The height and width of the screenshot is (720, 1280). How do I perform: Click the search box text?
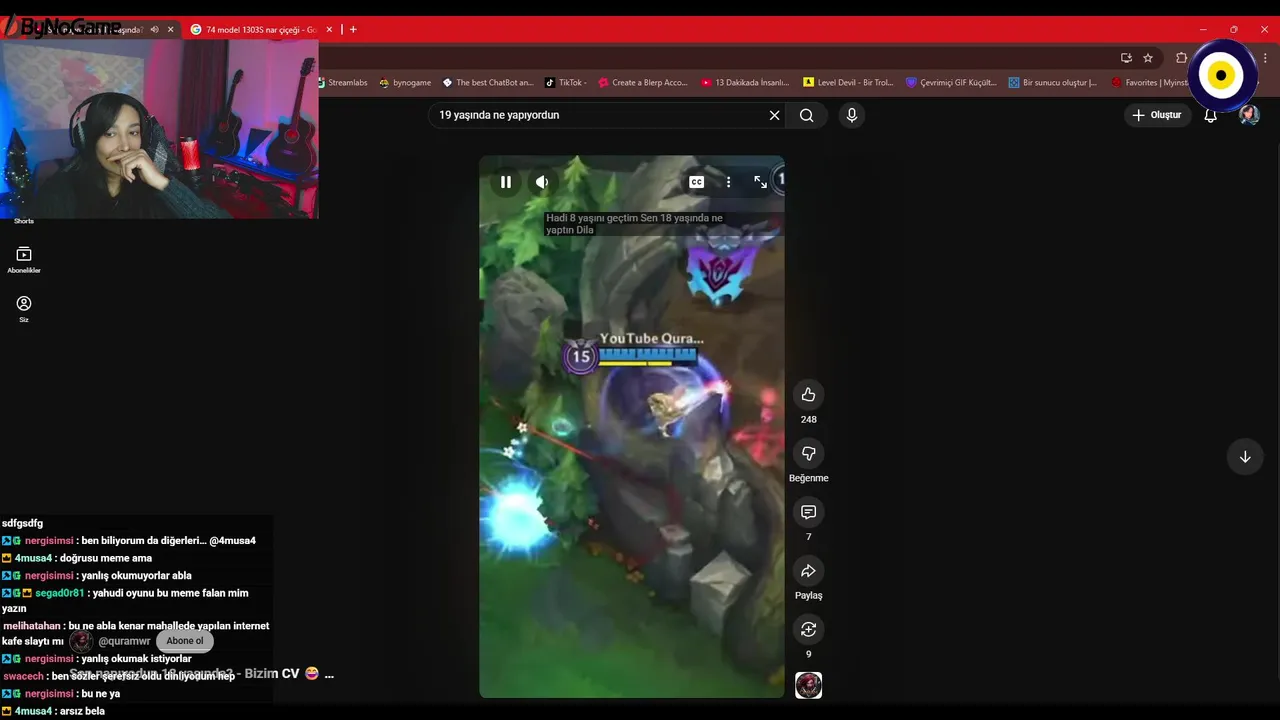499,115
